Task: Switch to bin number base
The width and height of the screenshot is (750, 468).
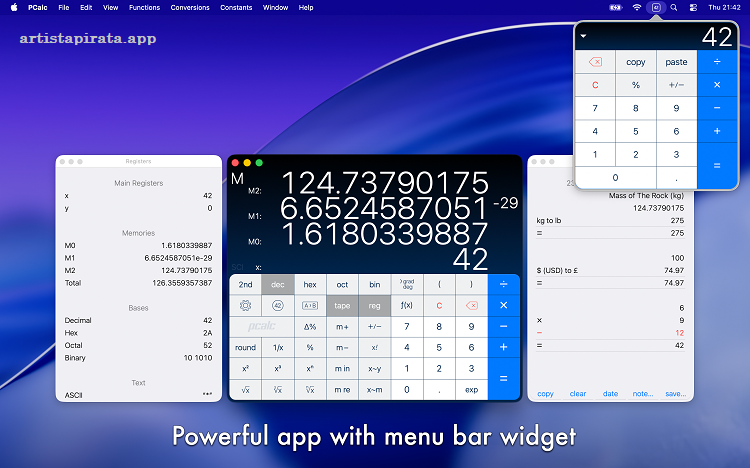Action: pos(375,284)
